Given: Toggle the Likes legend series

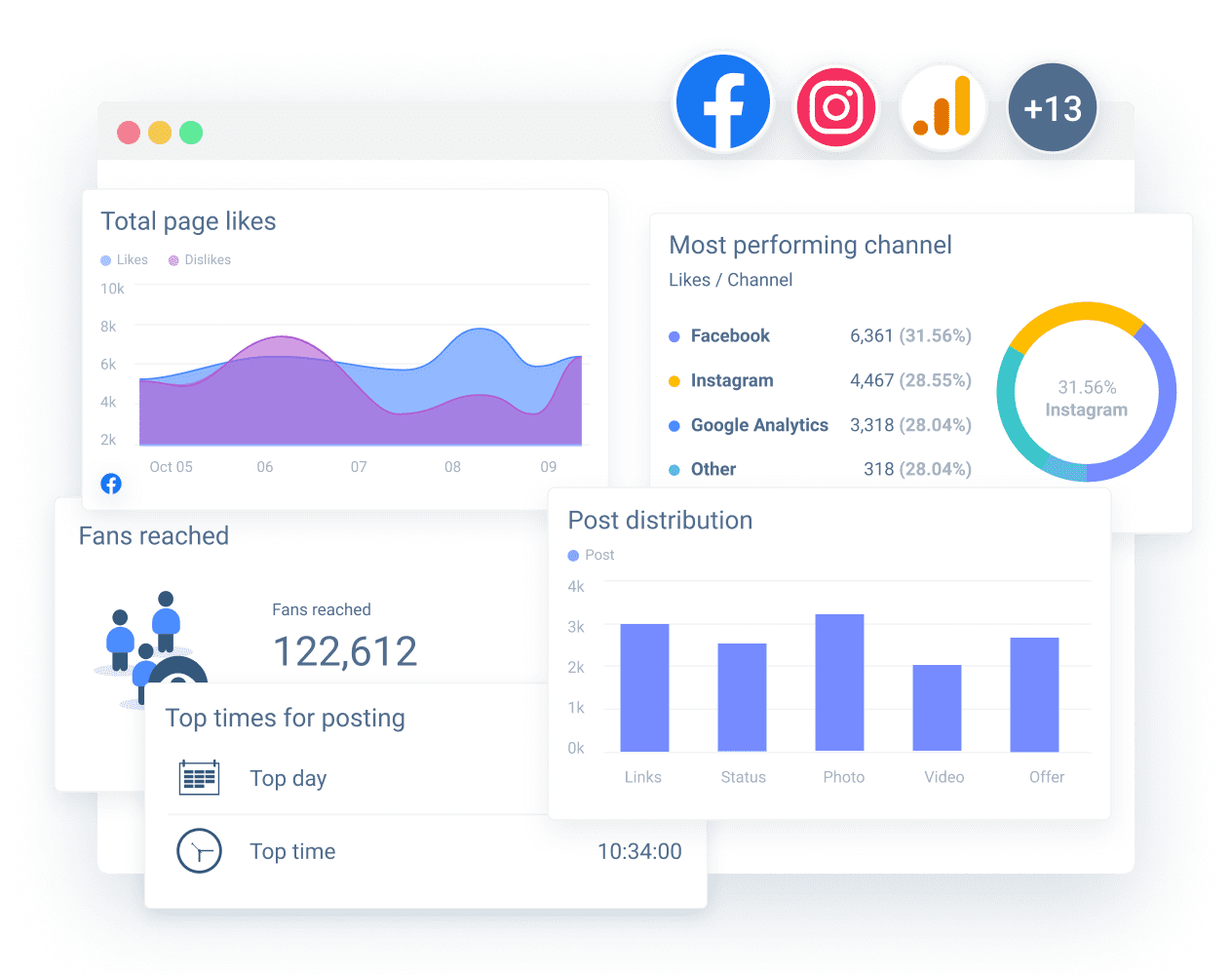Looking at the screenshot, I should point(125,260).
